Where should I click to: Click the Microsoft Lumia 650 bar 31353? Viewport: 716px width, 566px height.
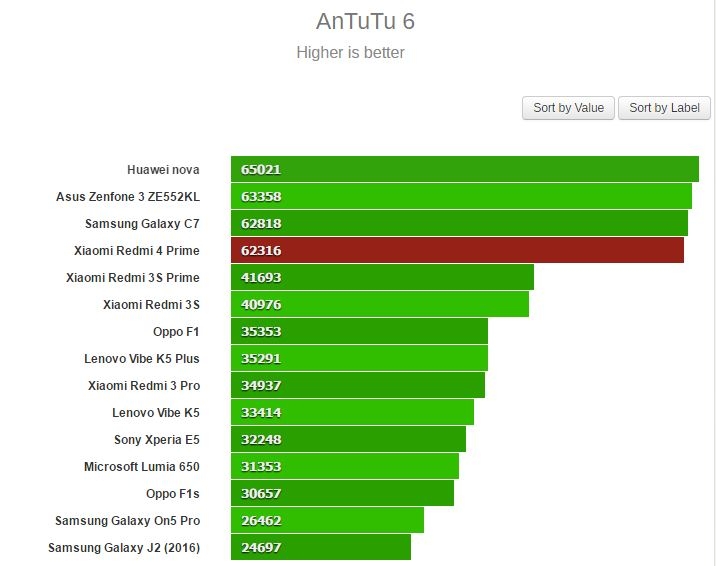click(x=345, y=466)
